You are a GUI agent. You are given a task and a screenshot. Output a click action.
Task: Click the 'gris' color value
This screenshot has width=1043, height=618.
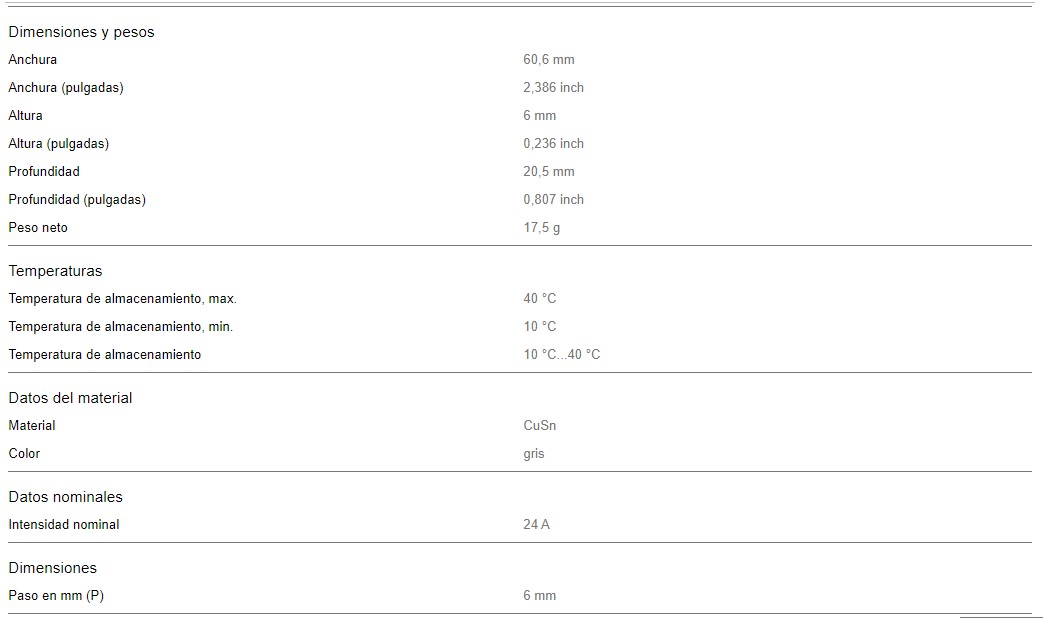coord(533,454)
